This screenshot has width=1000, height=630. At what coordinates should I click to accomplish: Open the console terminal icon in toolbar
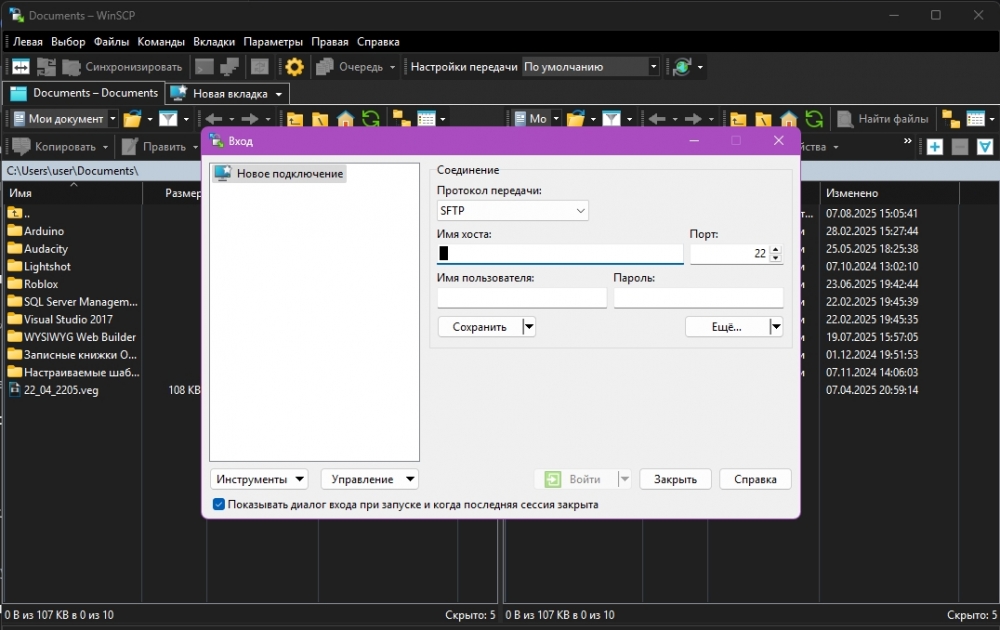click(204, 66)
